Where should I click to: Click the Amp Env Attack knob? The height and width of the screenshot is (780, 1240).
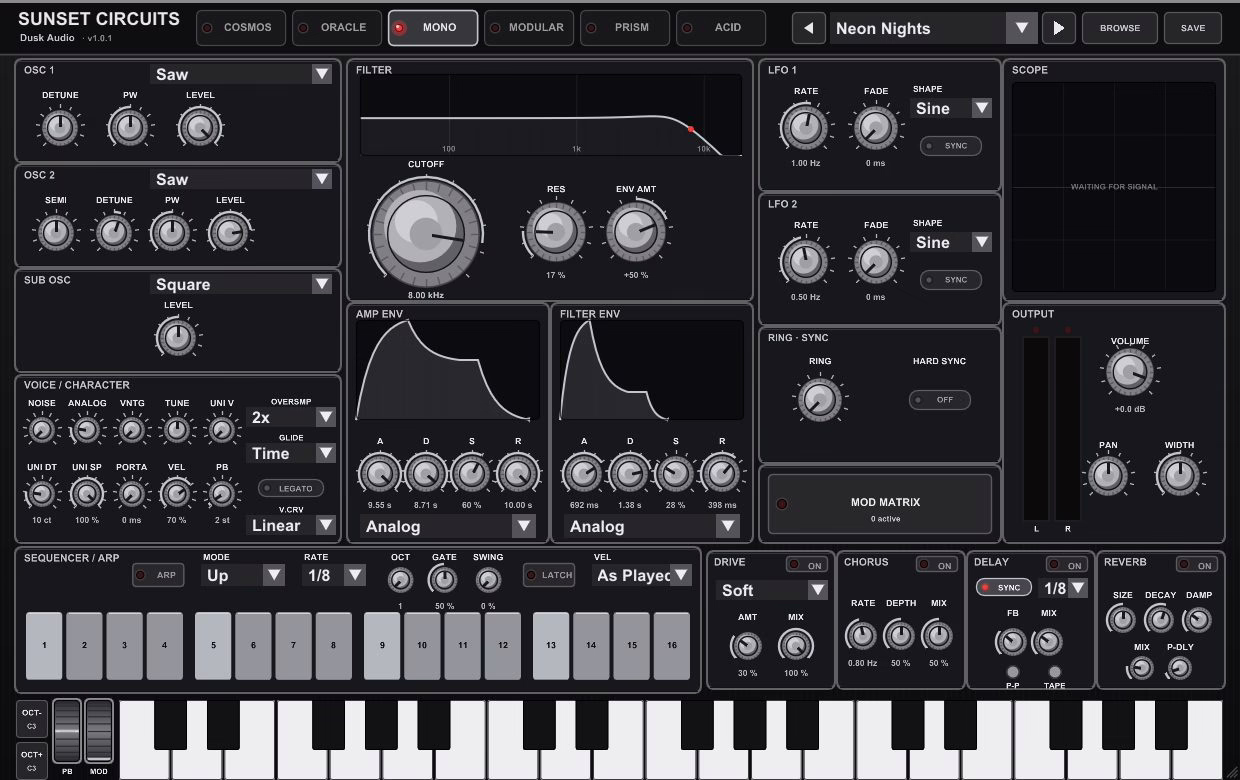(380, 473)
